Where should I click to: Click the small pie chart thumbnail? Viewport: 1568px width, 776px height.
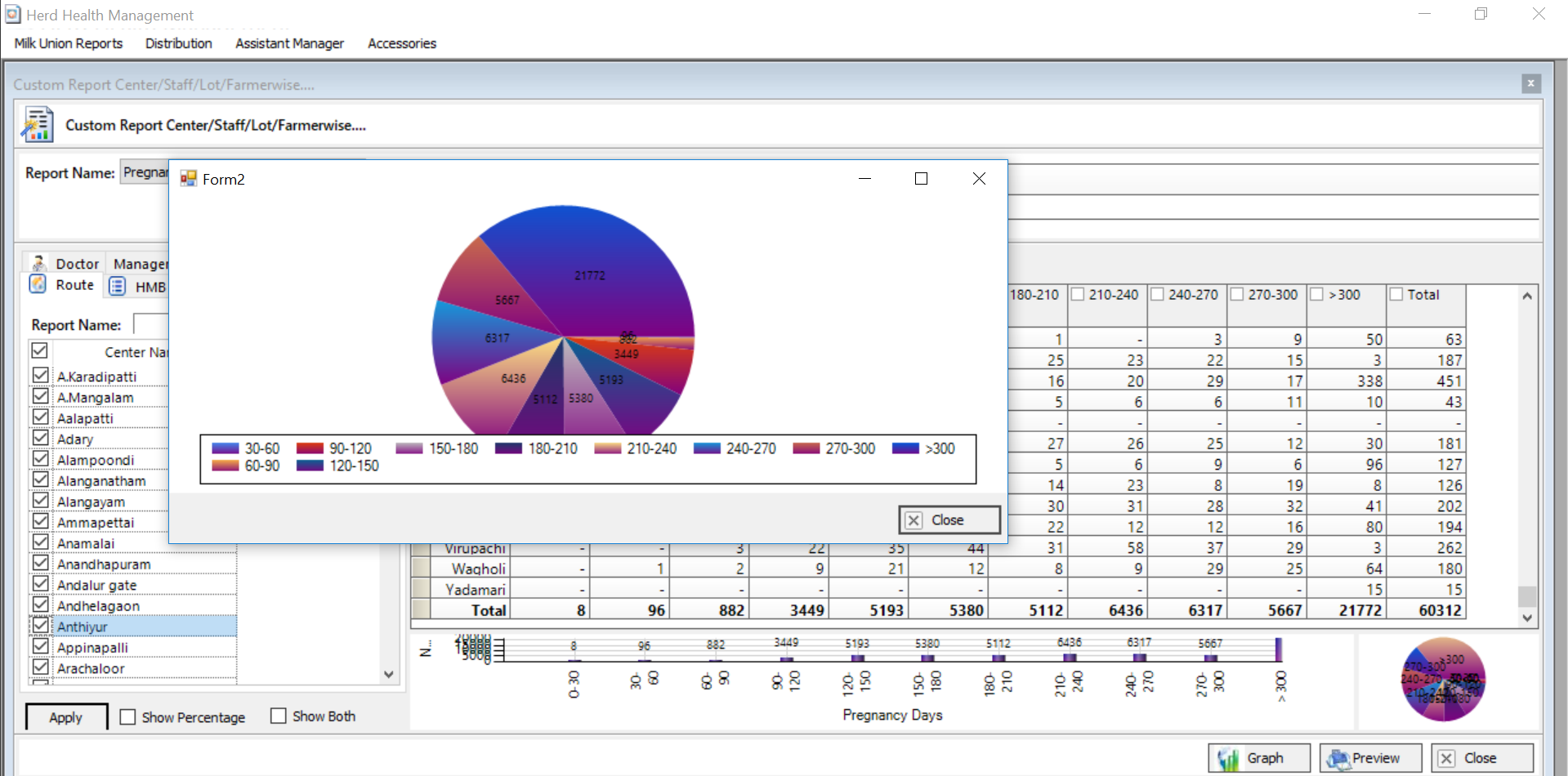(x=1443, y=680)
